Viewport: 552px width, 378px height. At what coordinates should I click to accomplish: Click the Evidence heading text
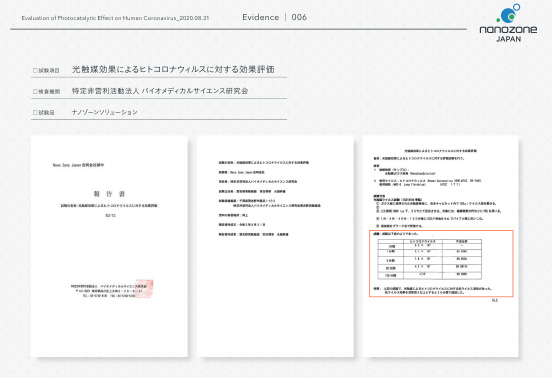(261, 17)
